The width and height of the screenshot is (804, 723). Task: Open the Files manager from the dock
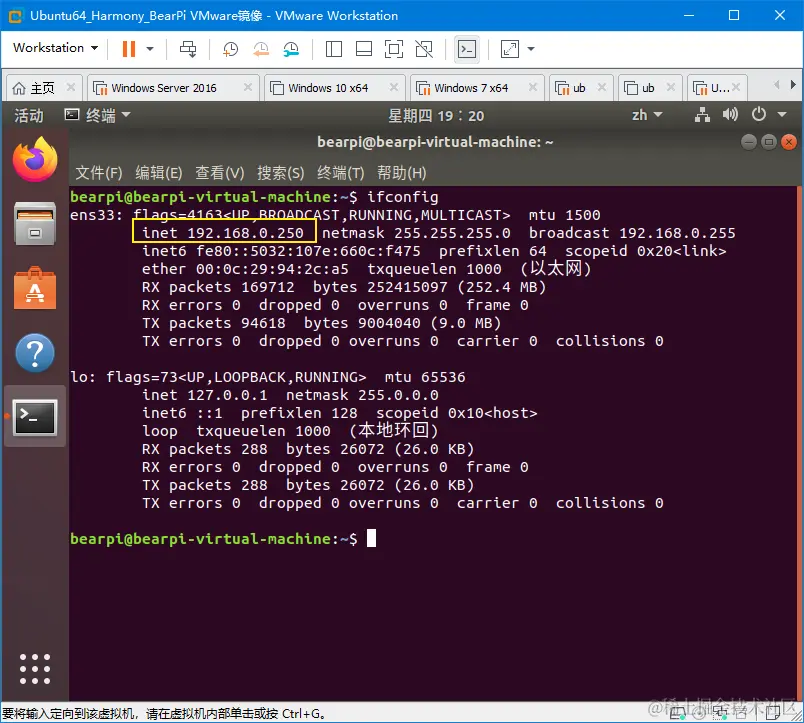coord(35,224)
